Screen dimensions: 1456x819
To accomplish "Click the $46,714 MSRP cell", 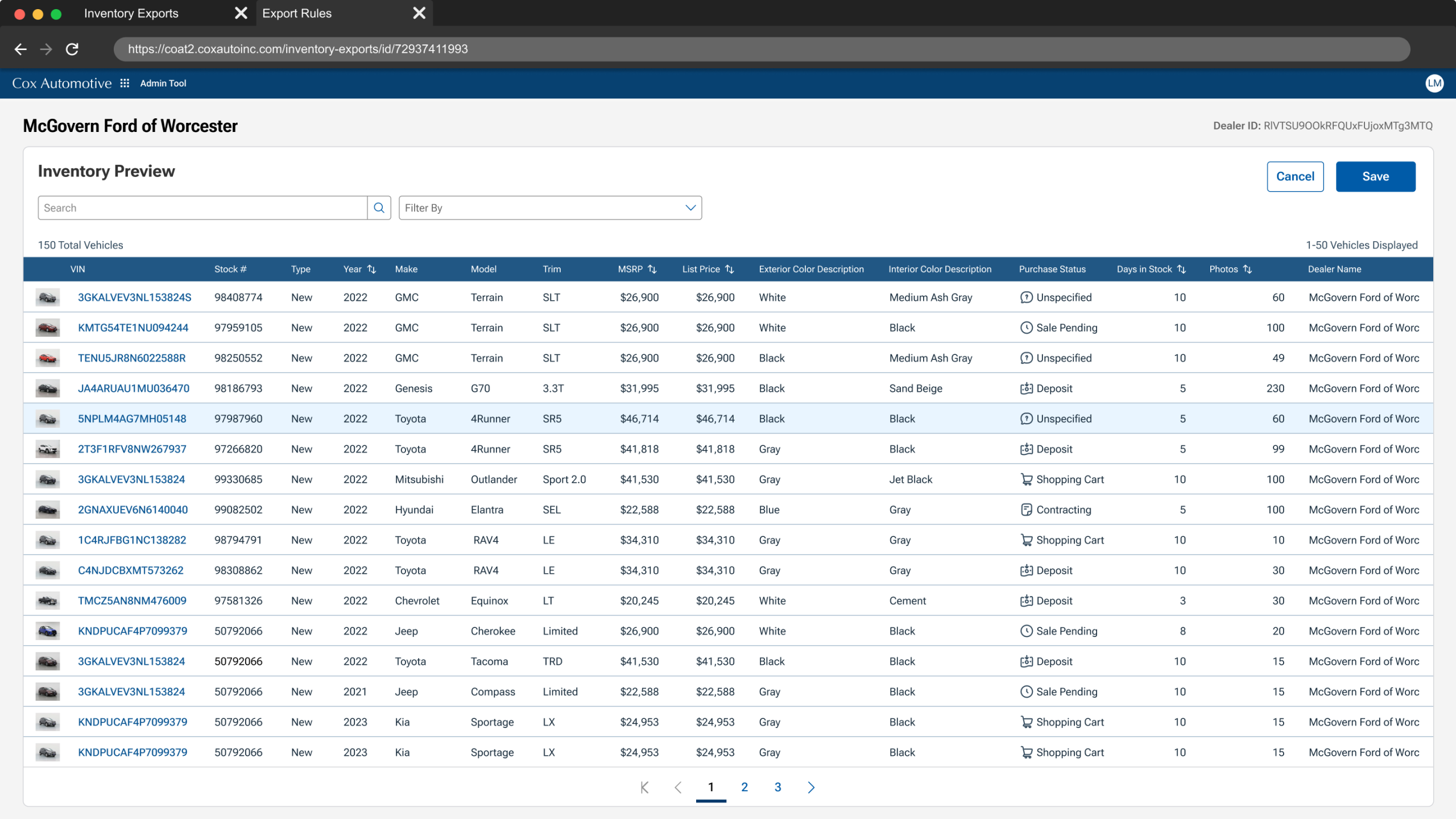I will 639,419.
